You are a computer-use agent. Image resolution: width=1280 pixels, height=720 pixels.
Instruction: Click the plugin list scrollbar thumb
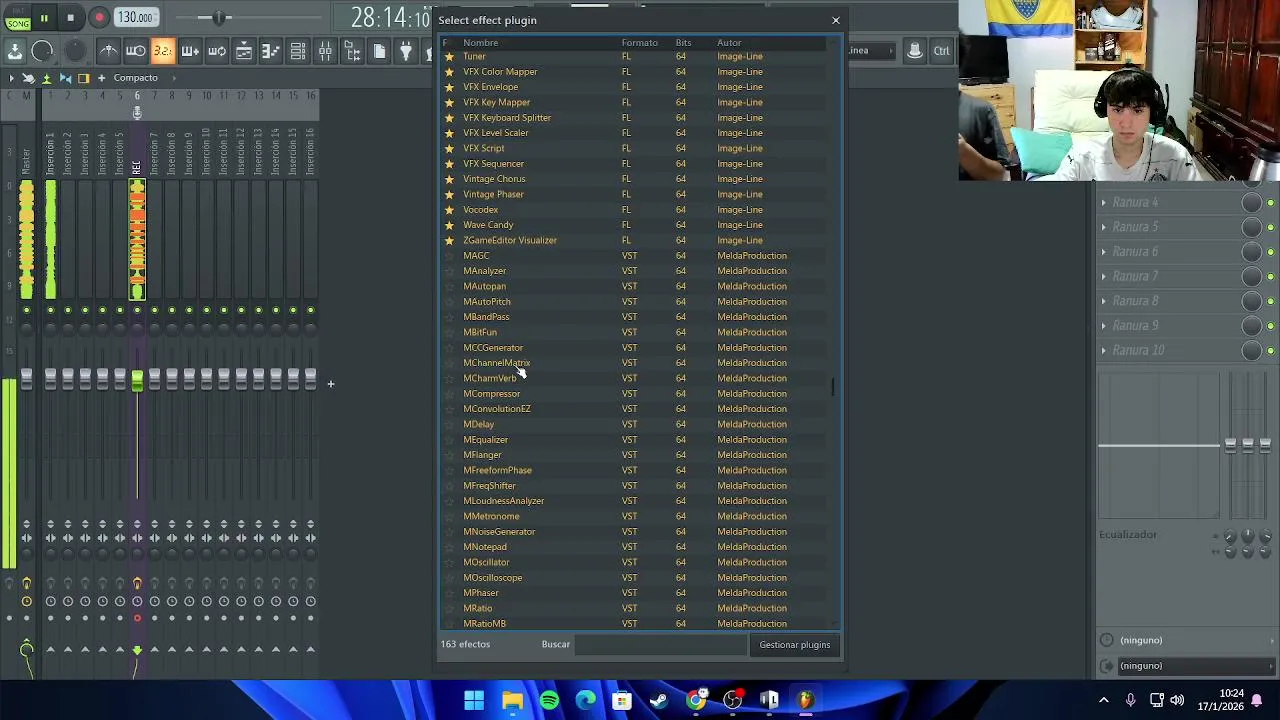(834, 386)
